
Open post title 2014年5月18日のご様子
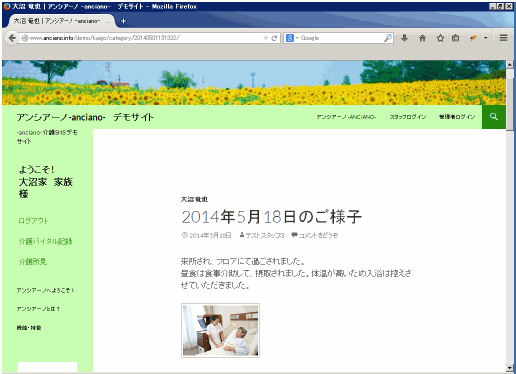click(272, 217)
